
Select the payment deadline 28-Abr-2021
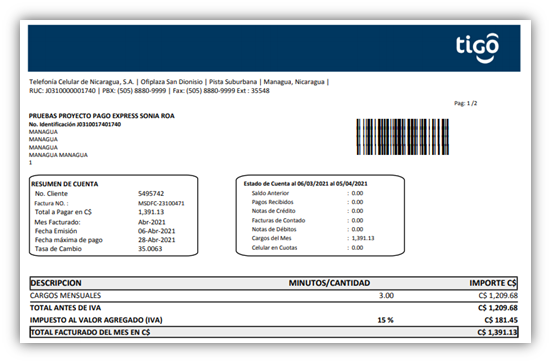pyautogui.click(x=157, y=240)
